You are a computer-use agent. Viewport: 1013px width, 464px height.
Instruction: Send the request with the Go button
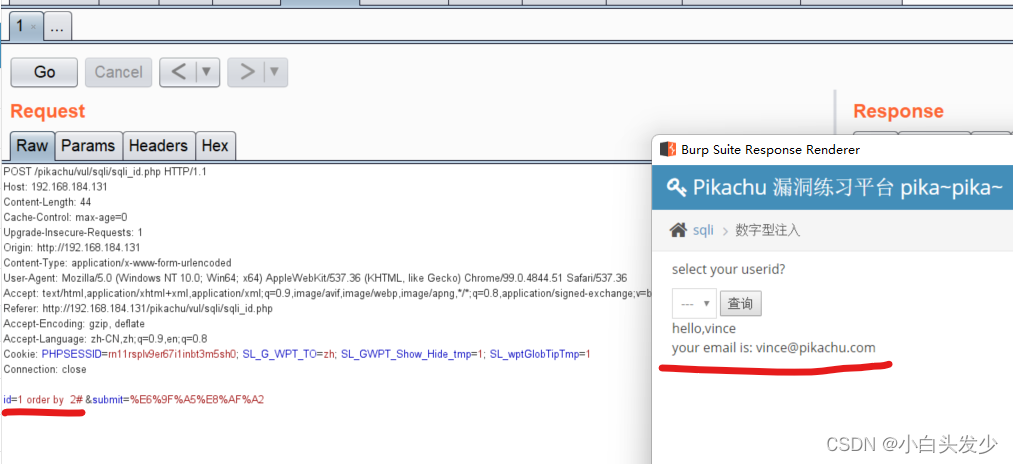pos(44,72)
